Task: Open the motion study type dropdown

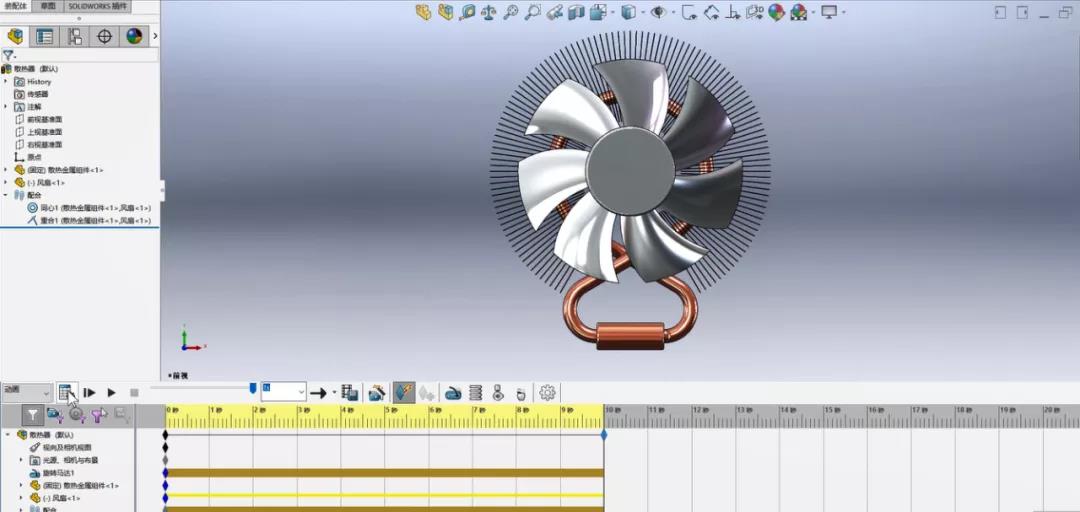Action: point(27,393)
